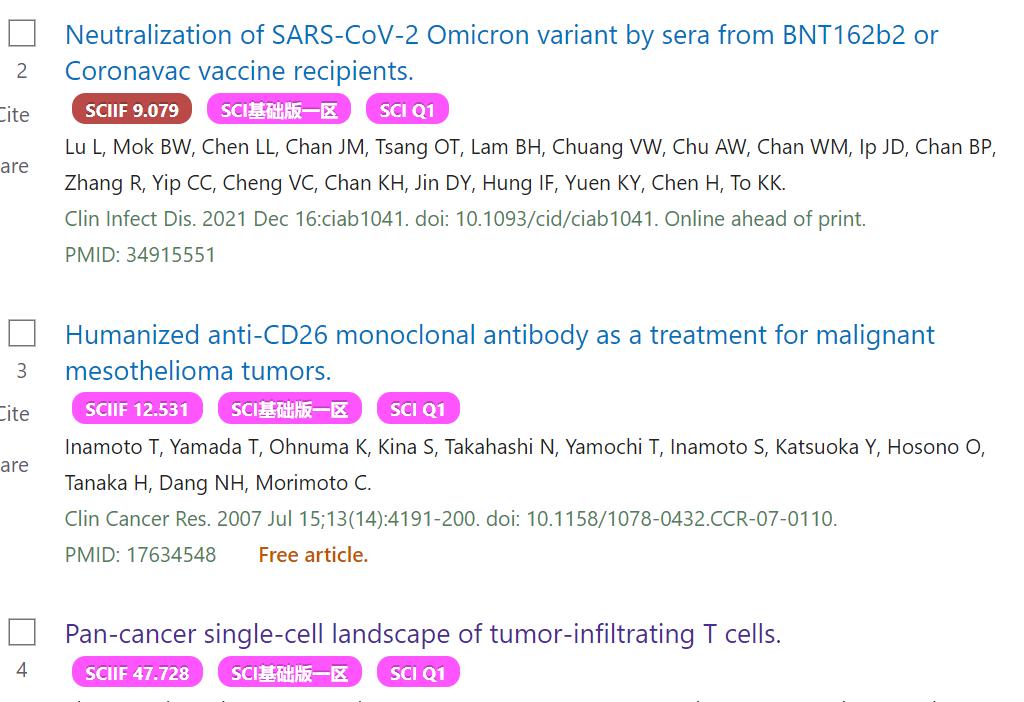Check the checkbox for result 2
The height and width of the screenshot is (702, 1024).
click(22, 33)
